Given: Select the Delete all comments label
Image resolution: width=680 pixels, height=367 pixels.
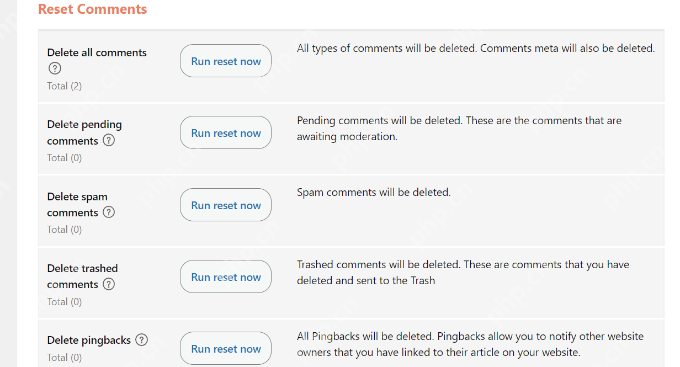Looking at the screenshot, I should tap(97, 52).
